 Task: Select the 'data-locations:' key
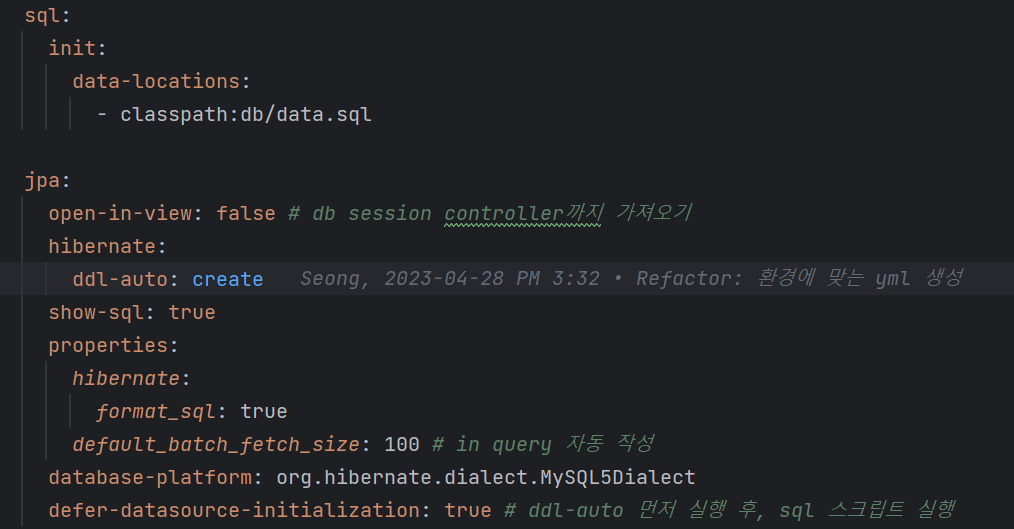pos(161,81)
